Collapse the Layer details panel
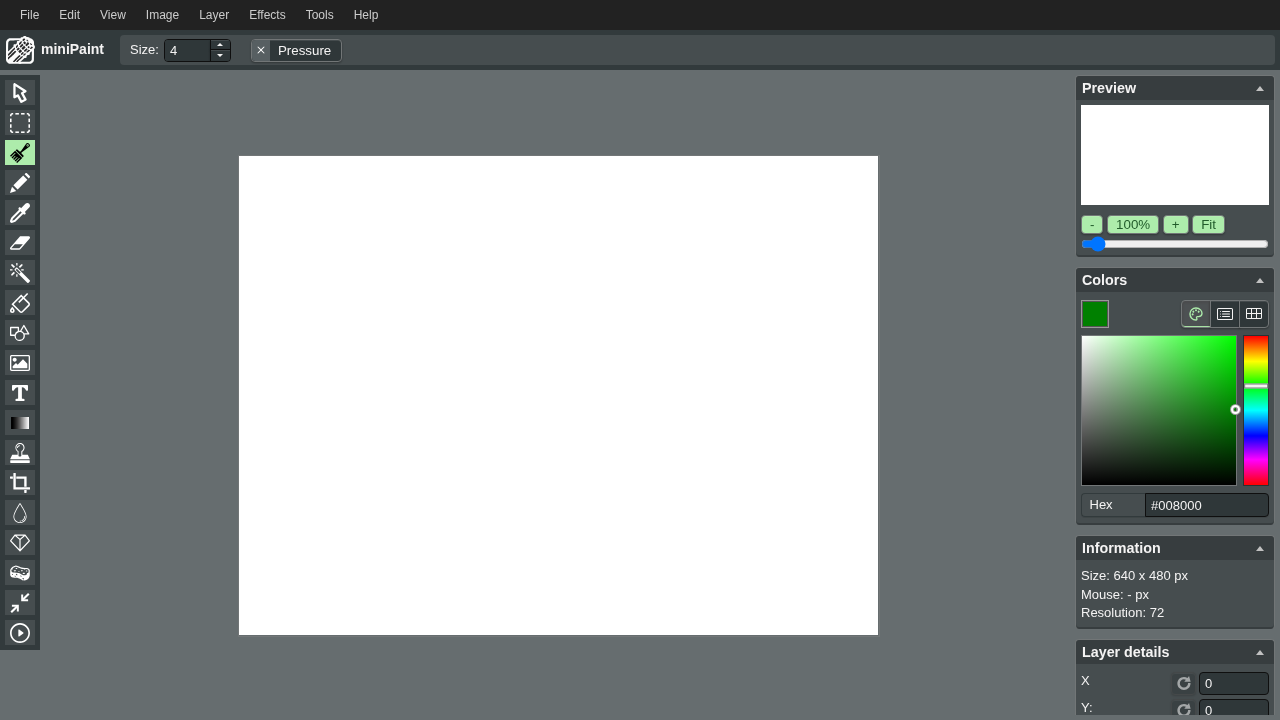1280x720 pixels. [x=1260, y=653]
